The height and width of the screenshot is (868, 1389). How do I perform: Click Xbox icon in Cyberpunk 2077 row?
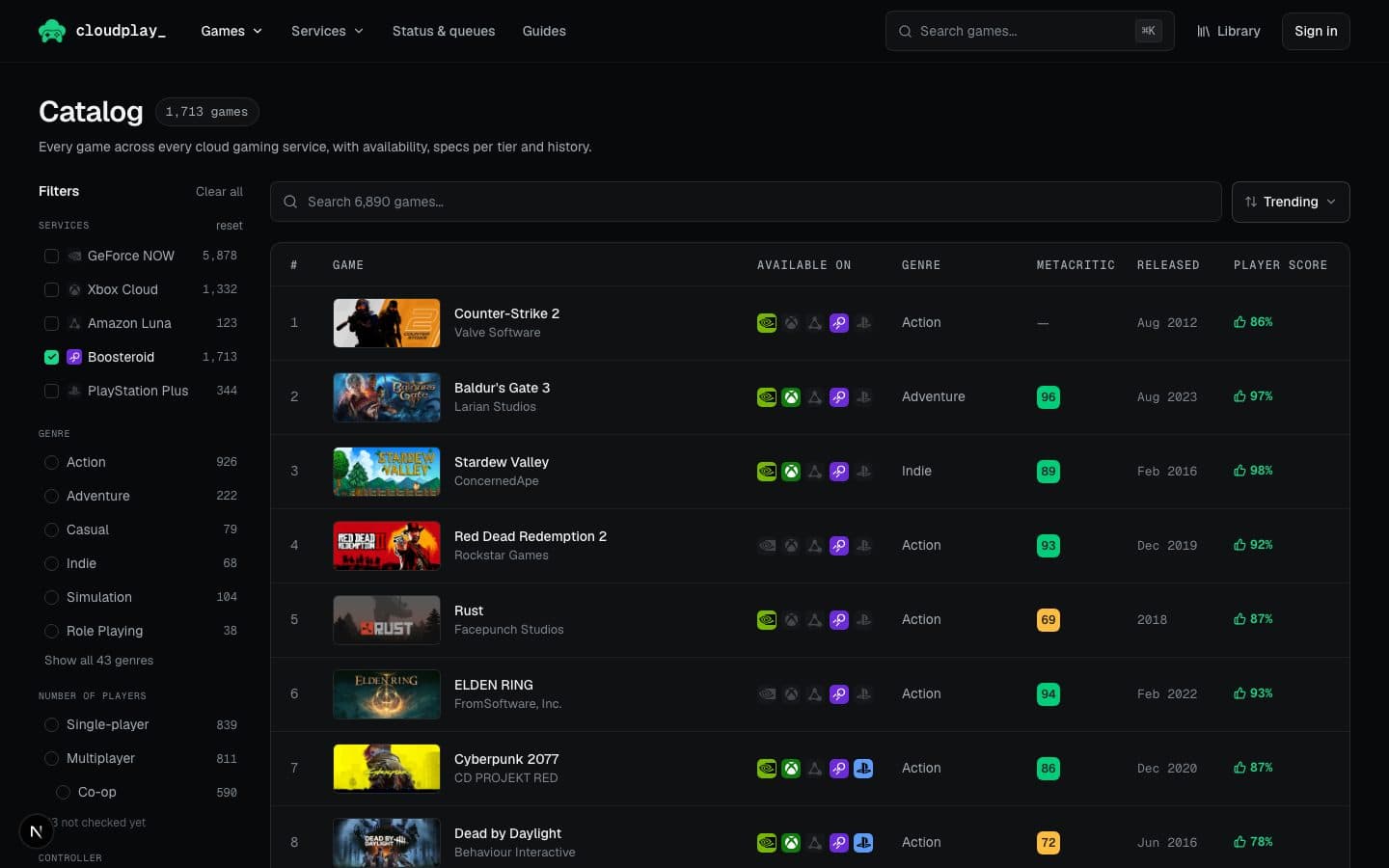pos(791,769)
